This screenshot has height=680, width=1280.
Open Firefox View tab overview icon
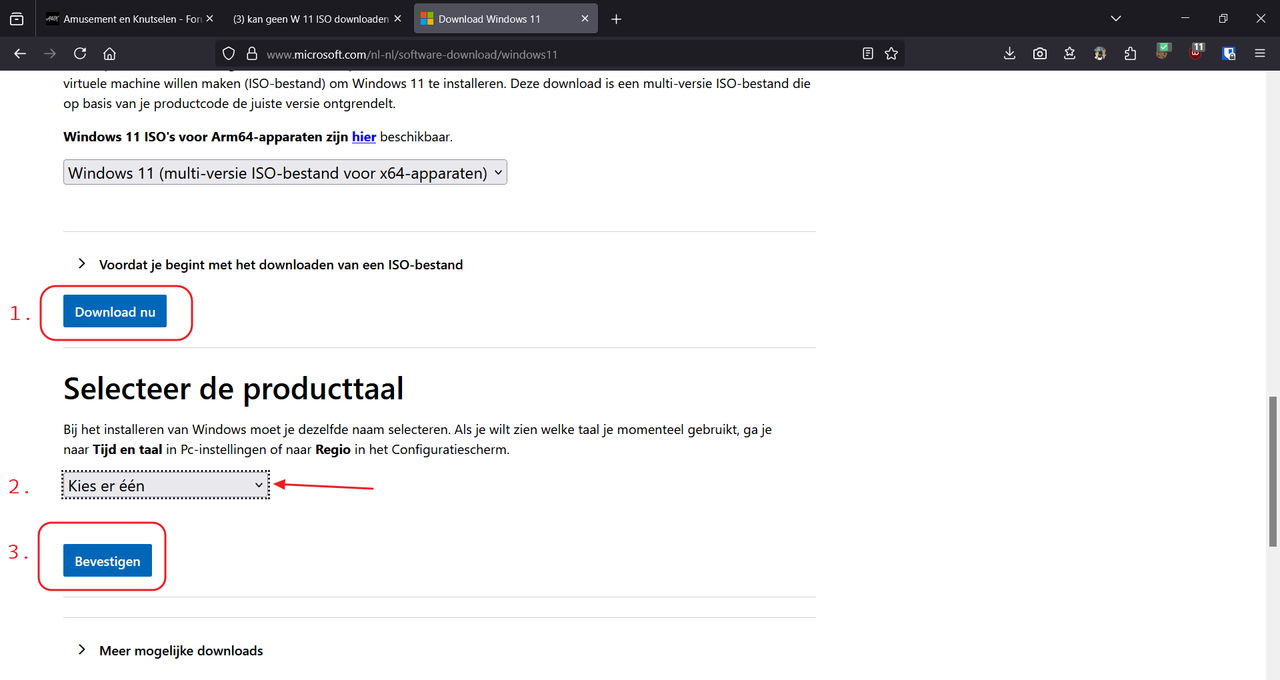[x=17, y=19]
